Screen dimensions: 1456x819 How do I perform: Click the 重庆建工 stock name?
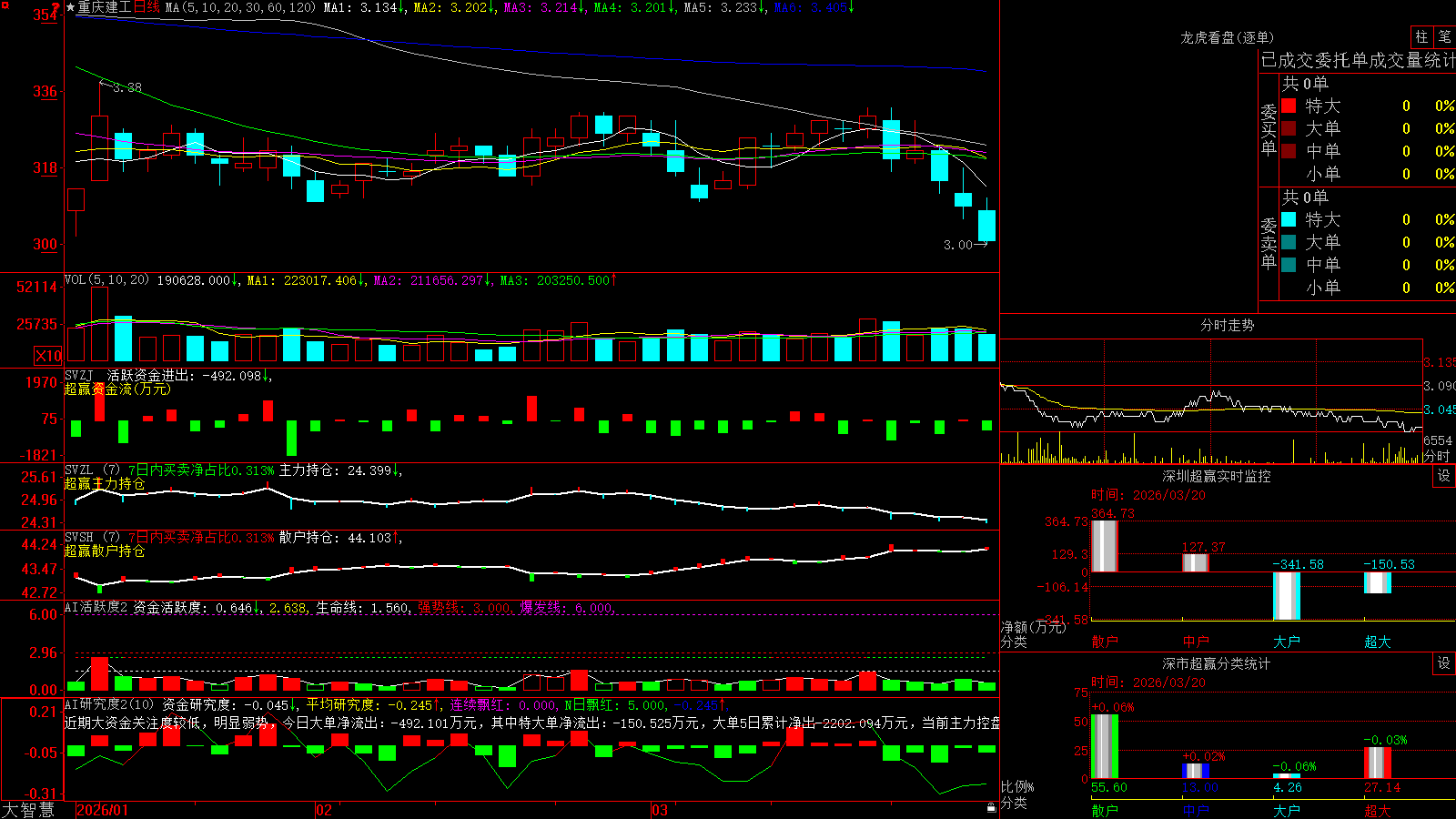[105, 7]
